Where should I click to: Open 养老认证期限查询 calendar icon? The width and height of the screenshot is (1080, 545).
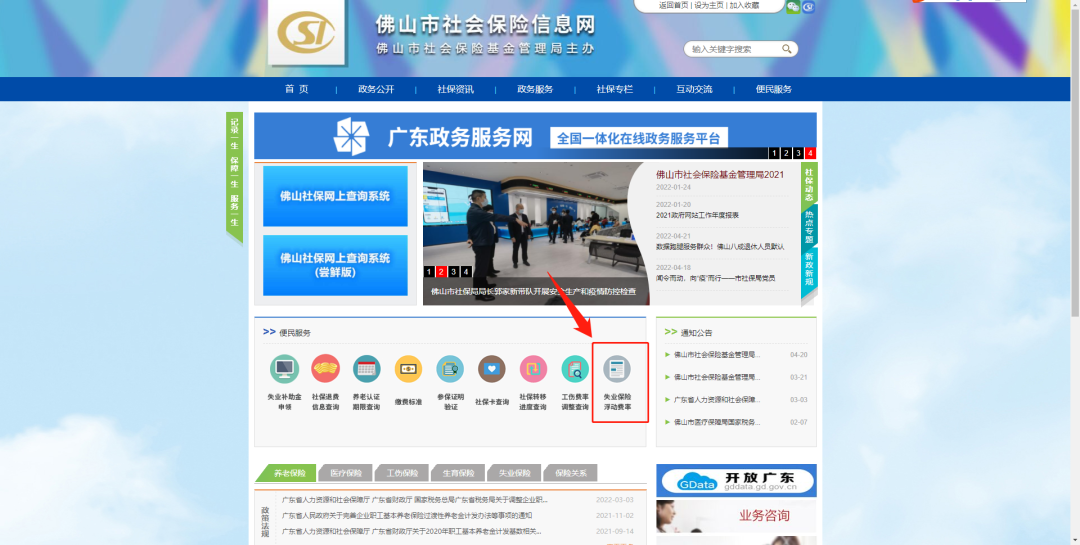pyautogui.click(x=366, y=369)
